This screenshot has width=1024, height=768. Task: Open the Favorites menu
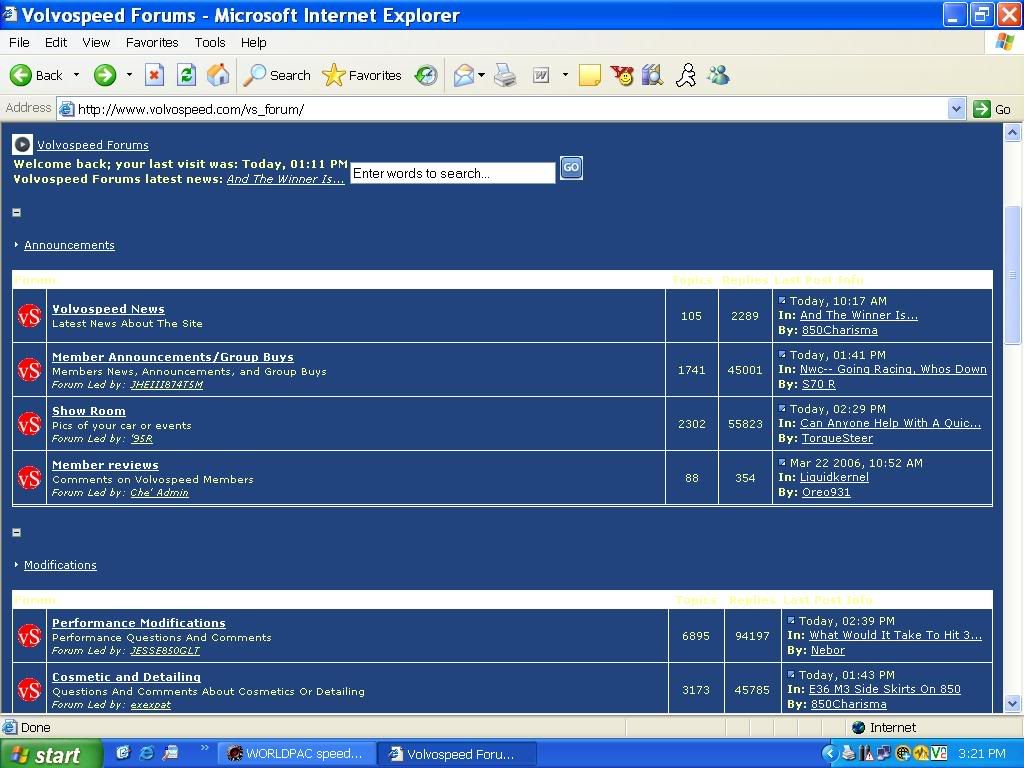[152, 42]
